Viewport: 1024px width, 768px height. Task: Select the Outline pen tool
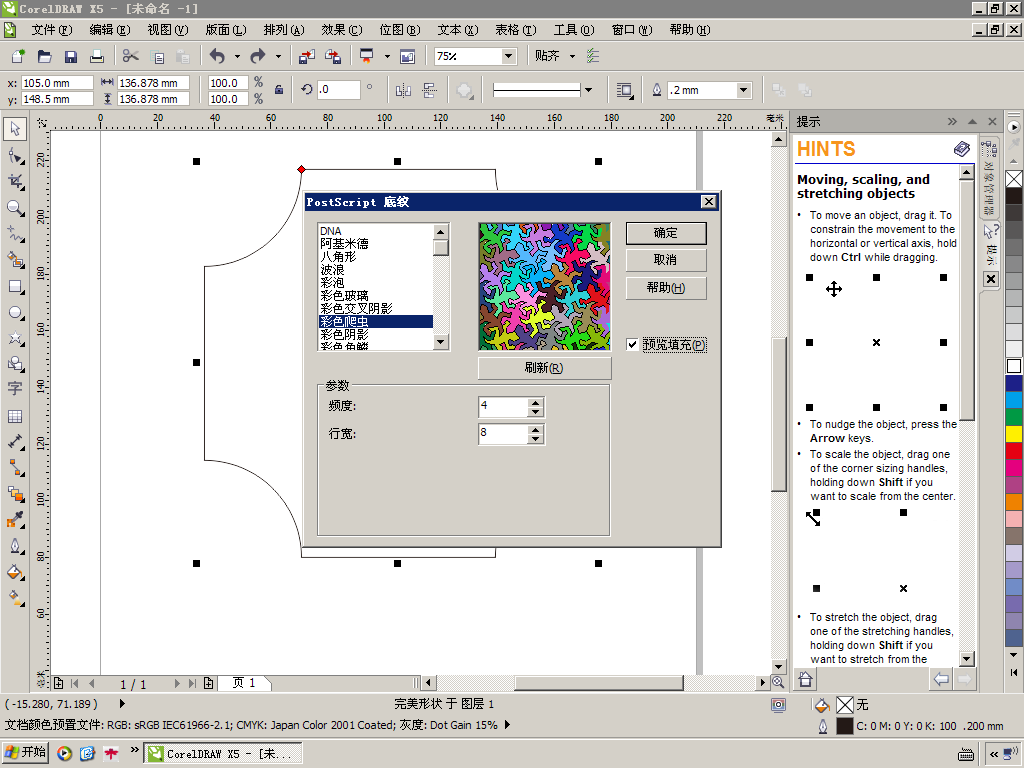pyautogui.click(x=16, y=546)
